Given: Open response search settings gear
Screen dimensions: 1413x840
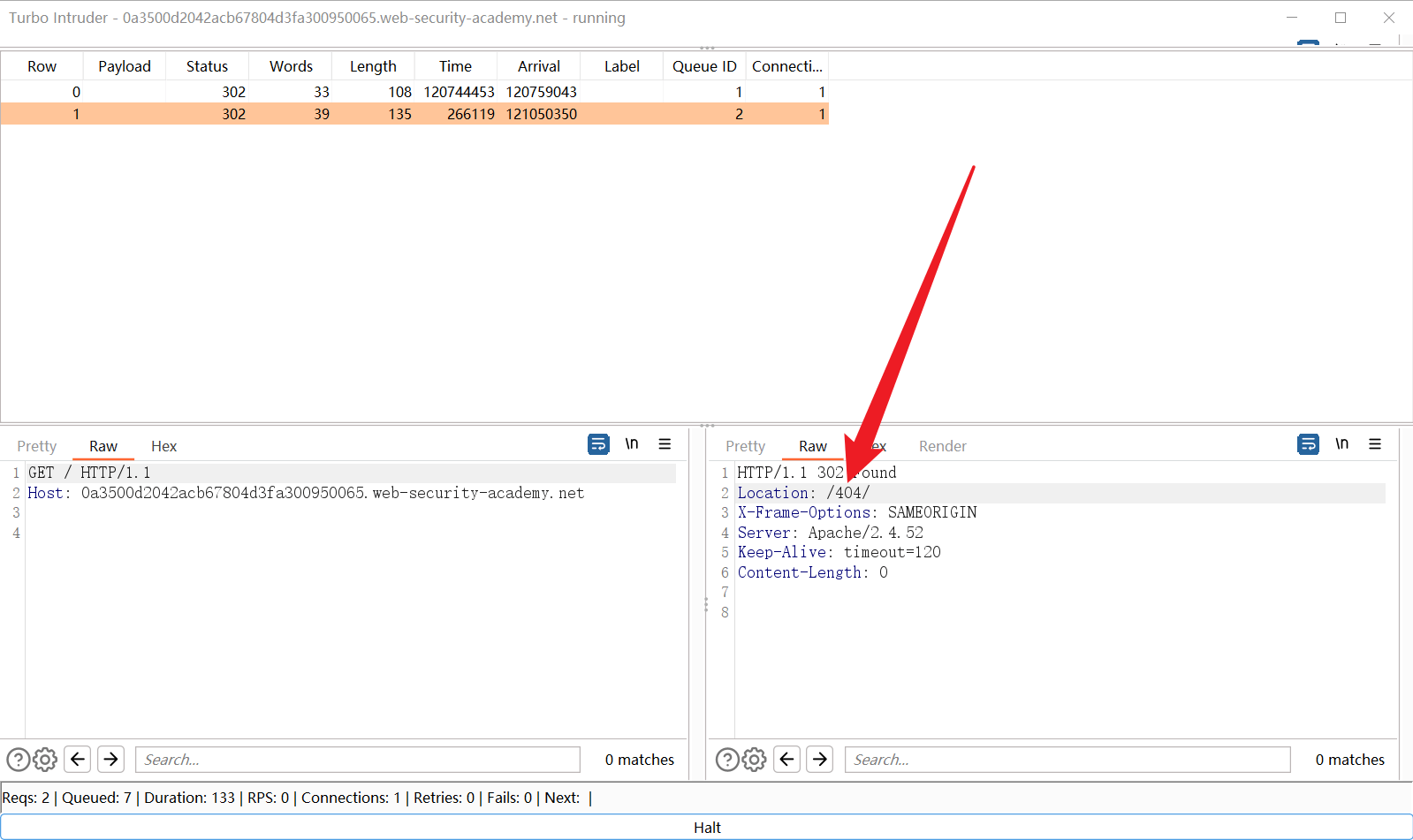Looking at the screenshot, I should pos(754,760).
